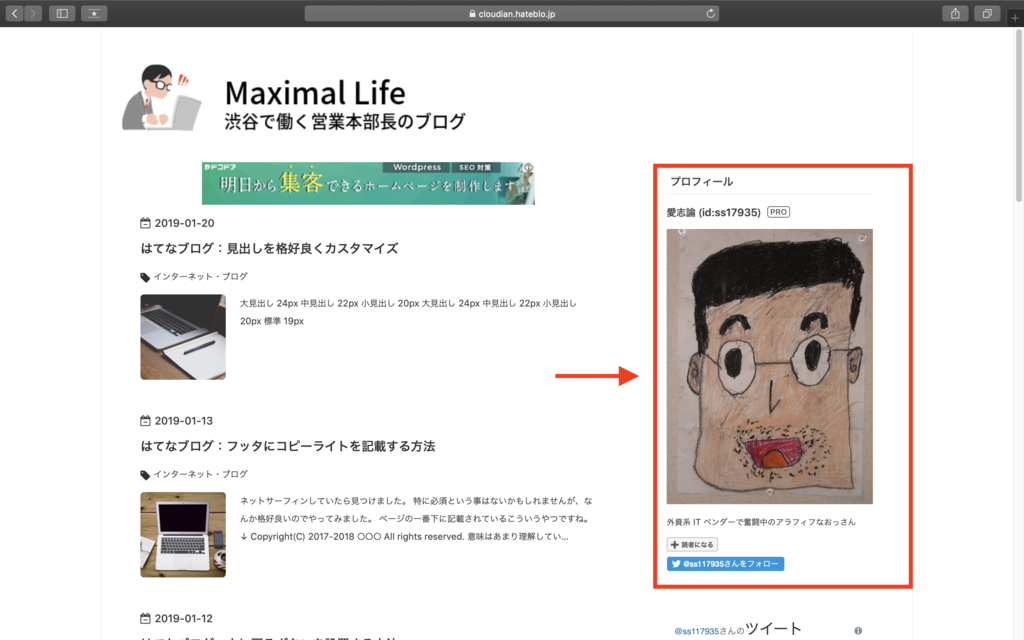Click the プロフィール sidebar heading
The width and height of the screenshot is (1024, 640).
701,182
